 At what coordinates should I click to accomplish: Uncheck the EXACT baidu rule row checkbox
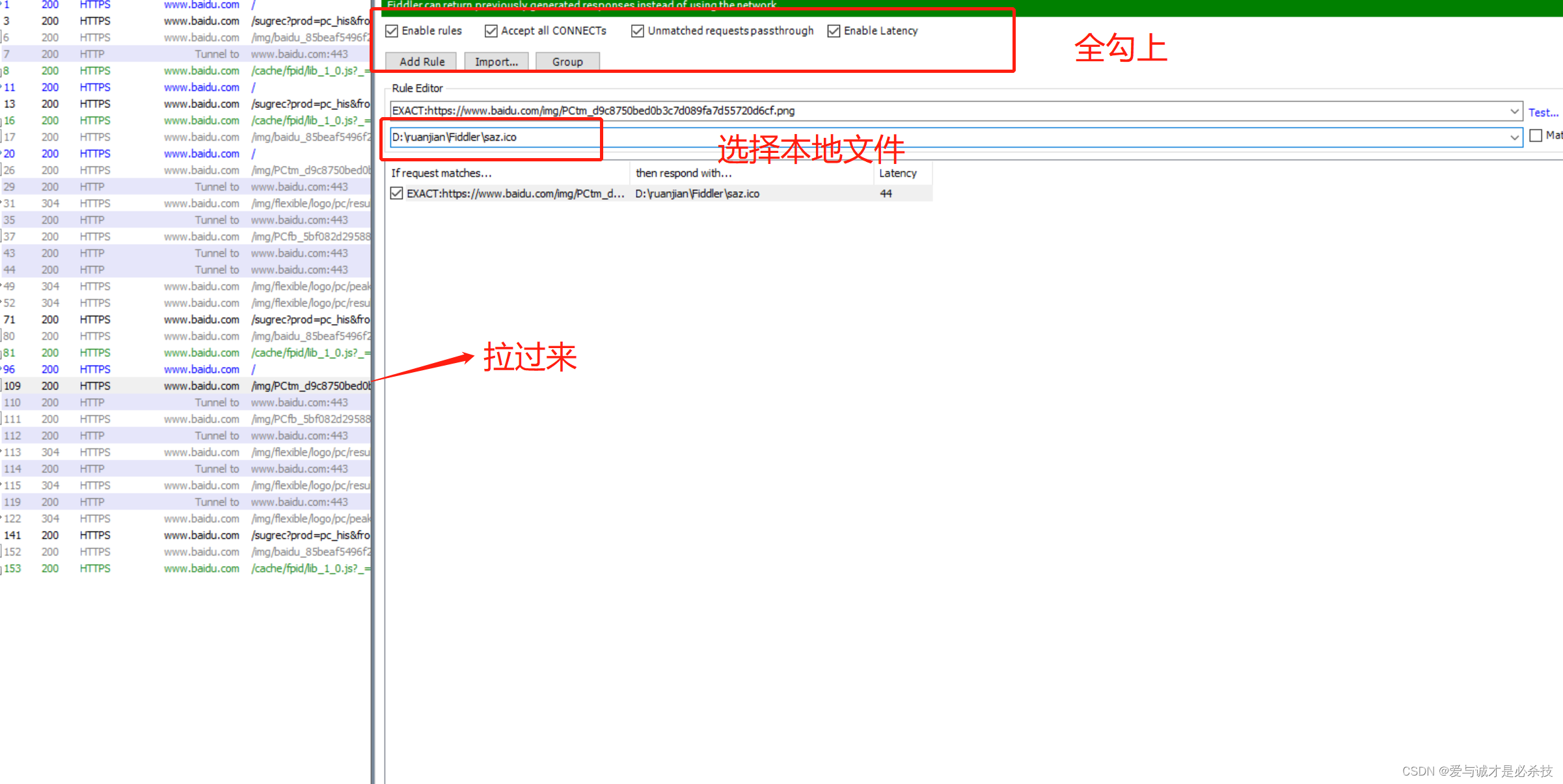396,193
